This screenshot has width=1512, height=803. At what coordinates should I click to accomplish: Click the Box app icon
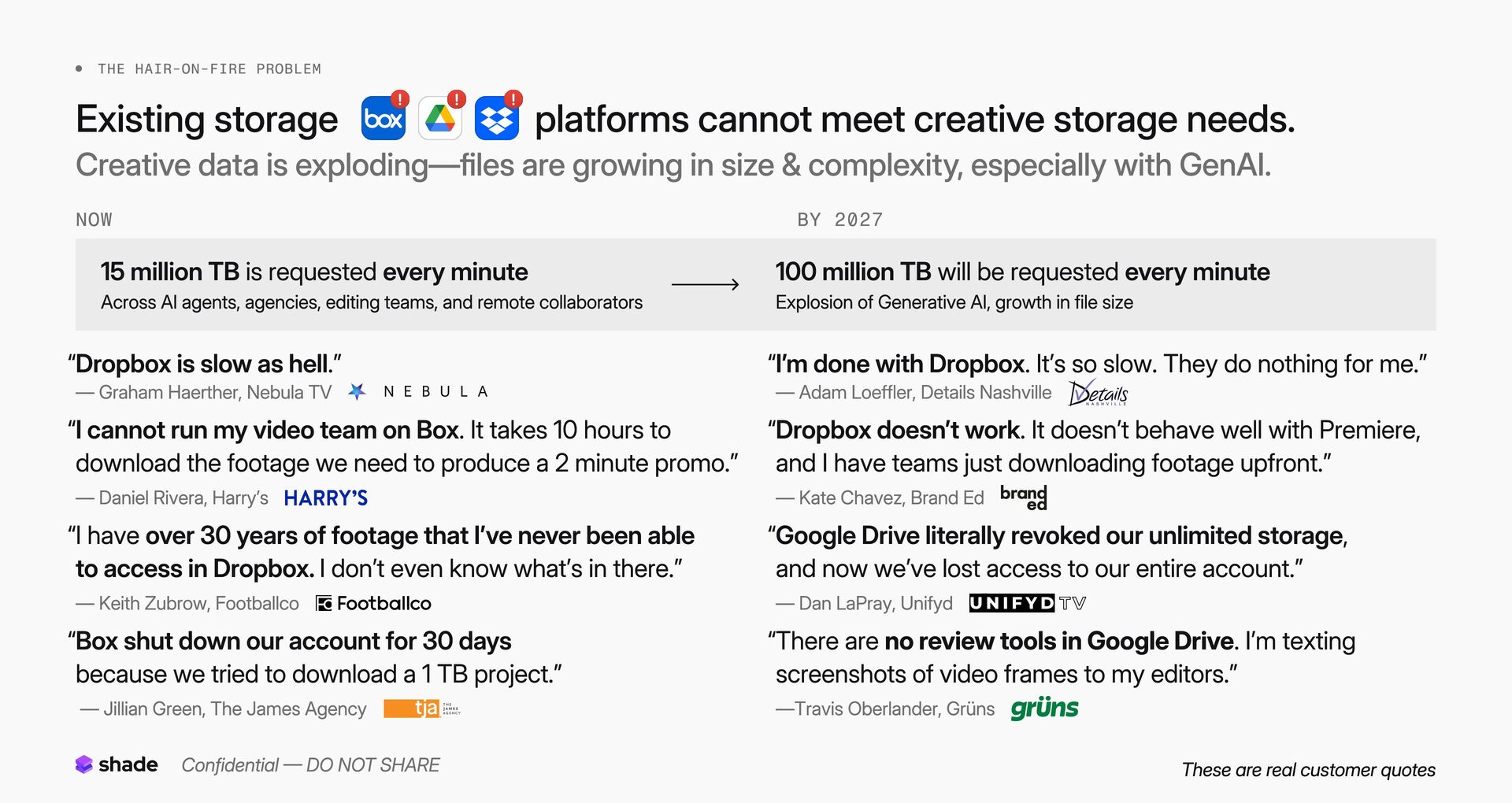point(384,120)
